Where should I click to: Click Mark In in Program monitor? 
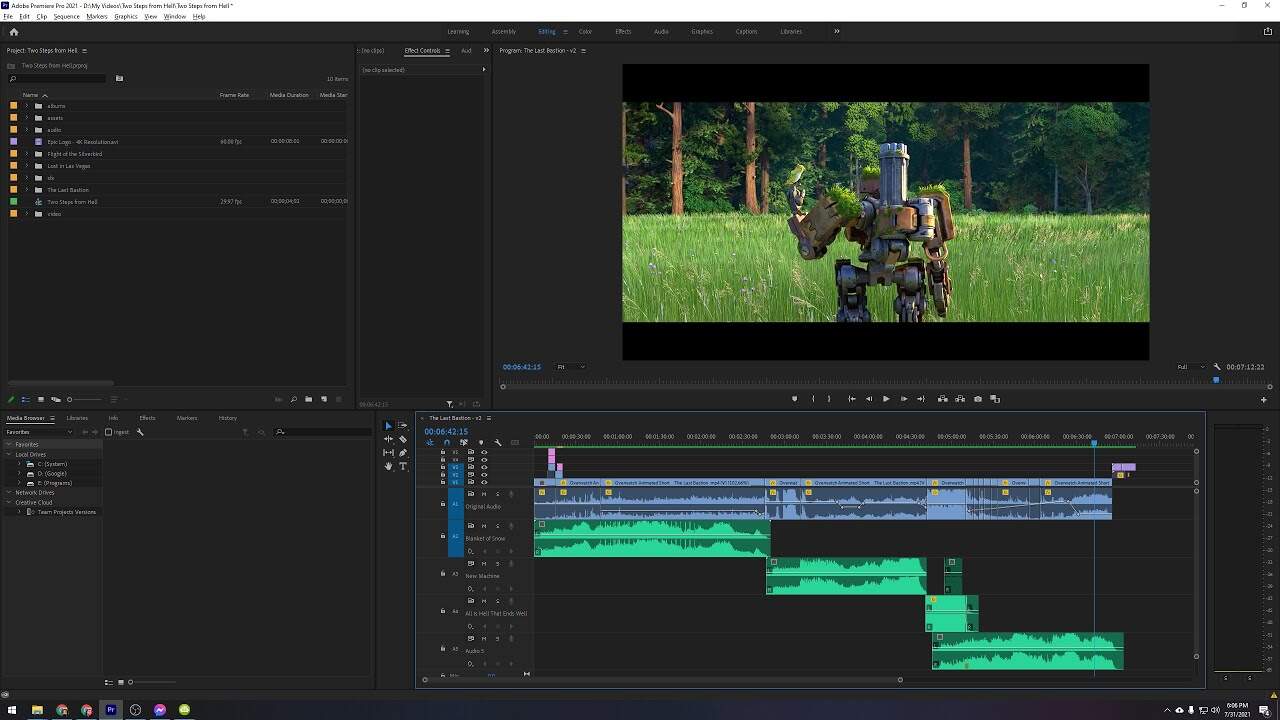(x=813, y=399)
